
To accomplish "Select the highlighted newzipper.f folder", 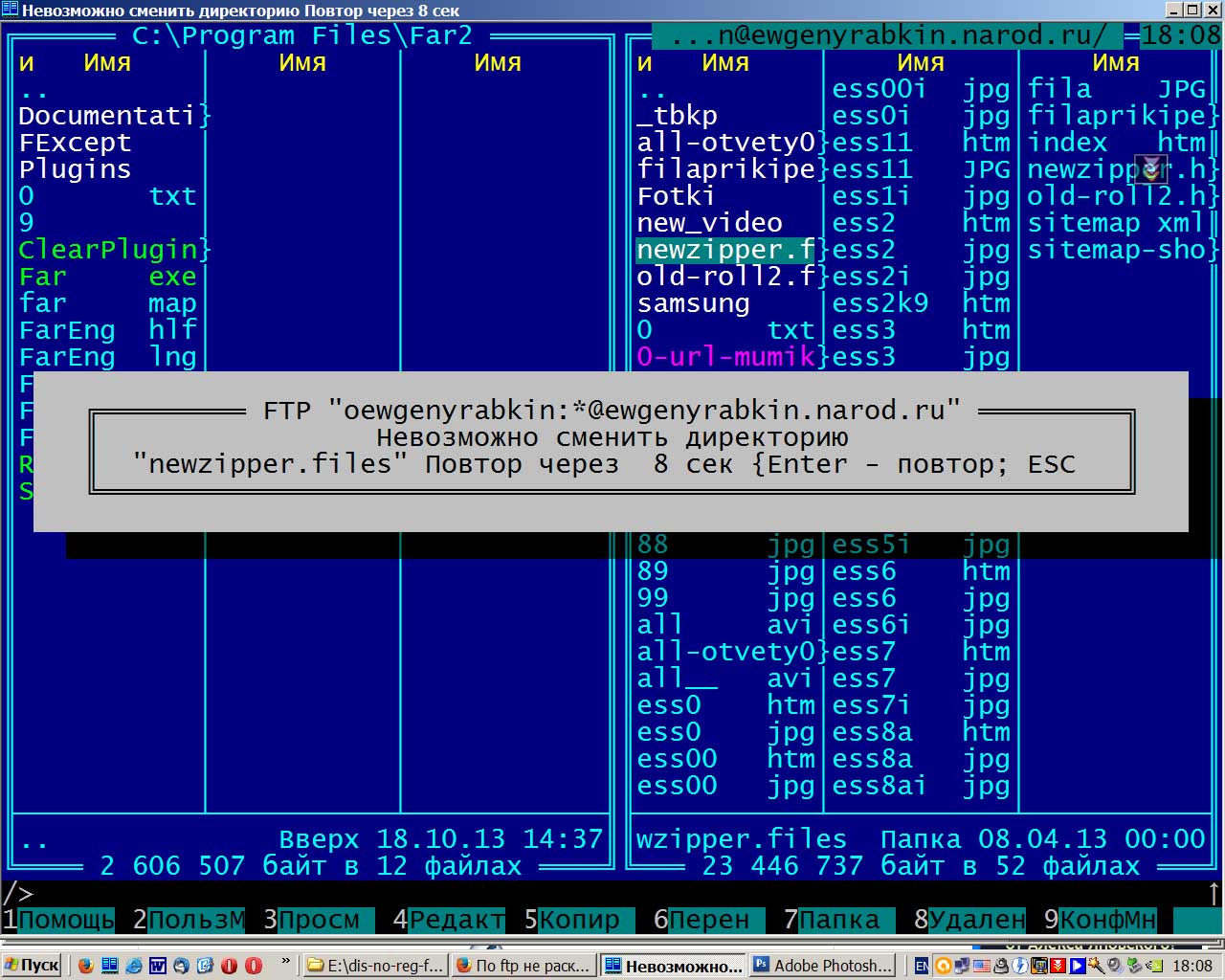I will [x=725, y=250].
